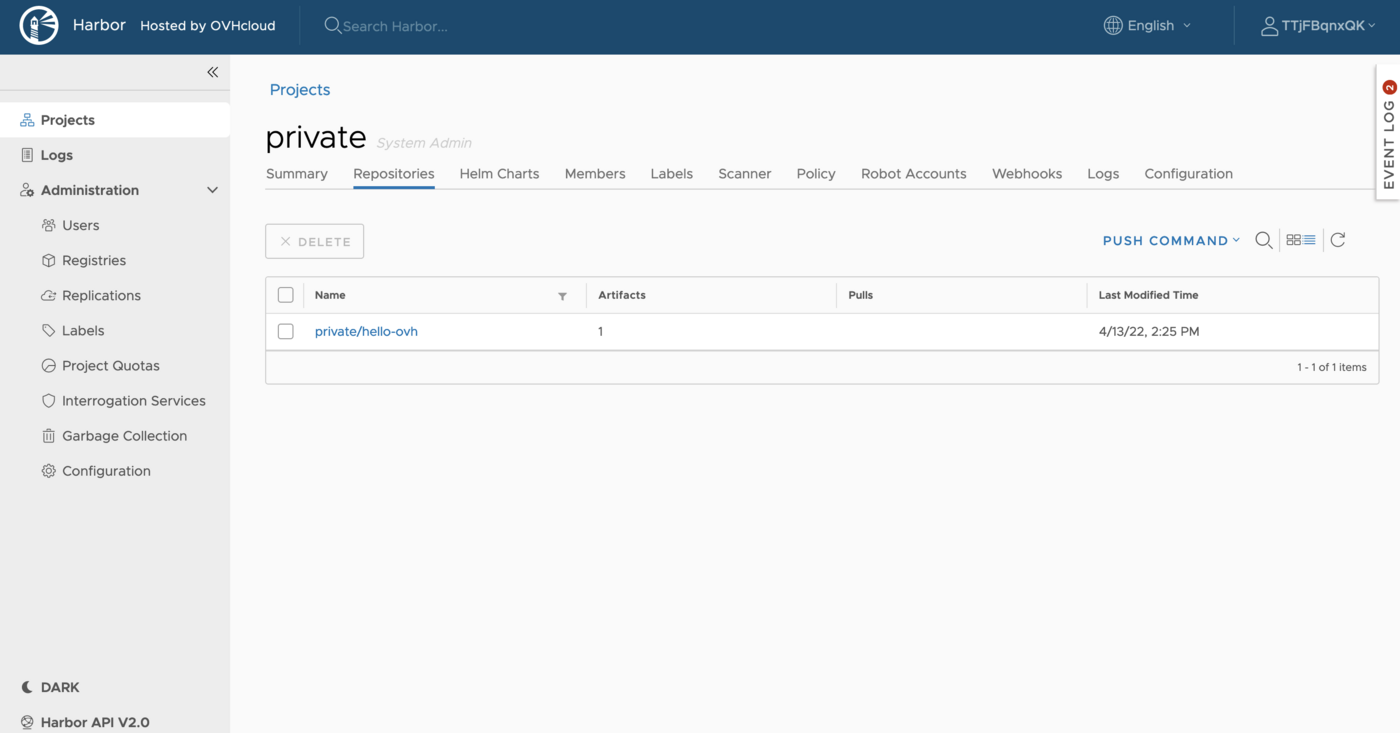
Task: Check the checkbox next to private/hello-ovh
Action: click(285, 331)
